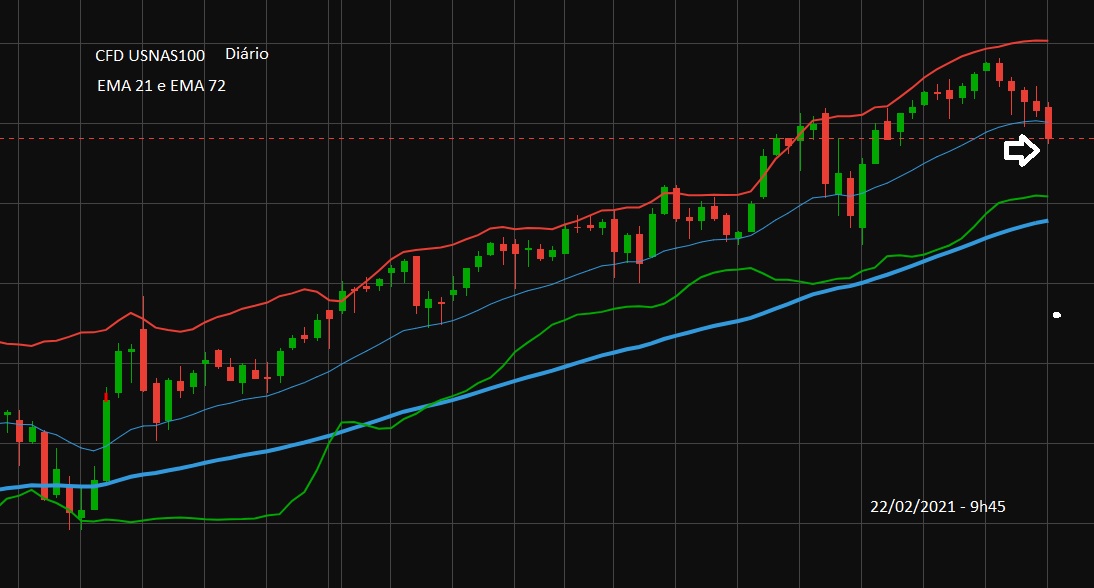Select the "CFD USNAS100" title label
This screenshot has height=588, width=1094.
click(150, 56)
